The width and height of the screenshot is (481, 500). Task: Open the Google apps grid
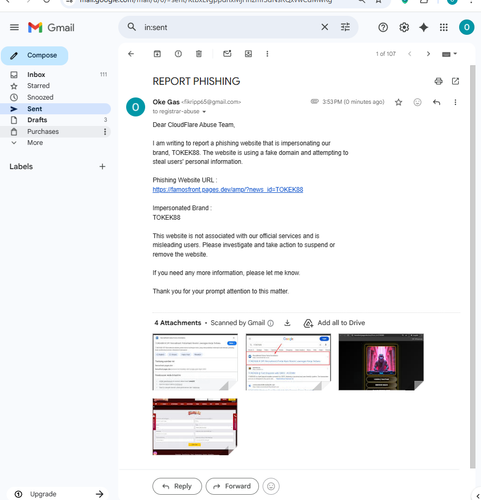(444, 27)
